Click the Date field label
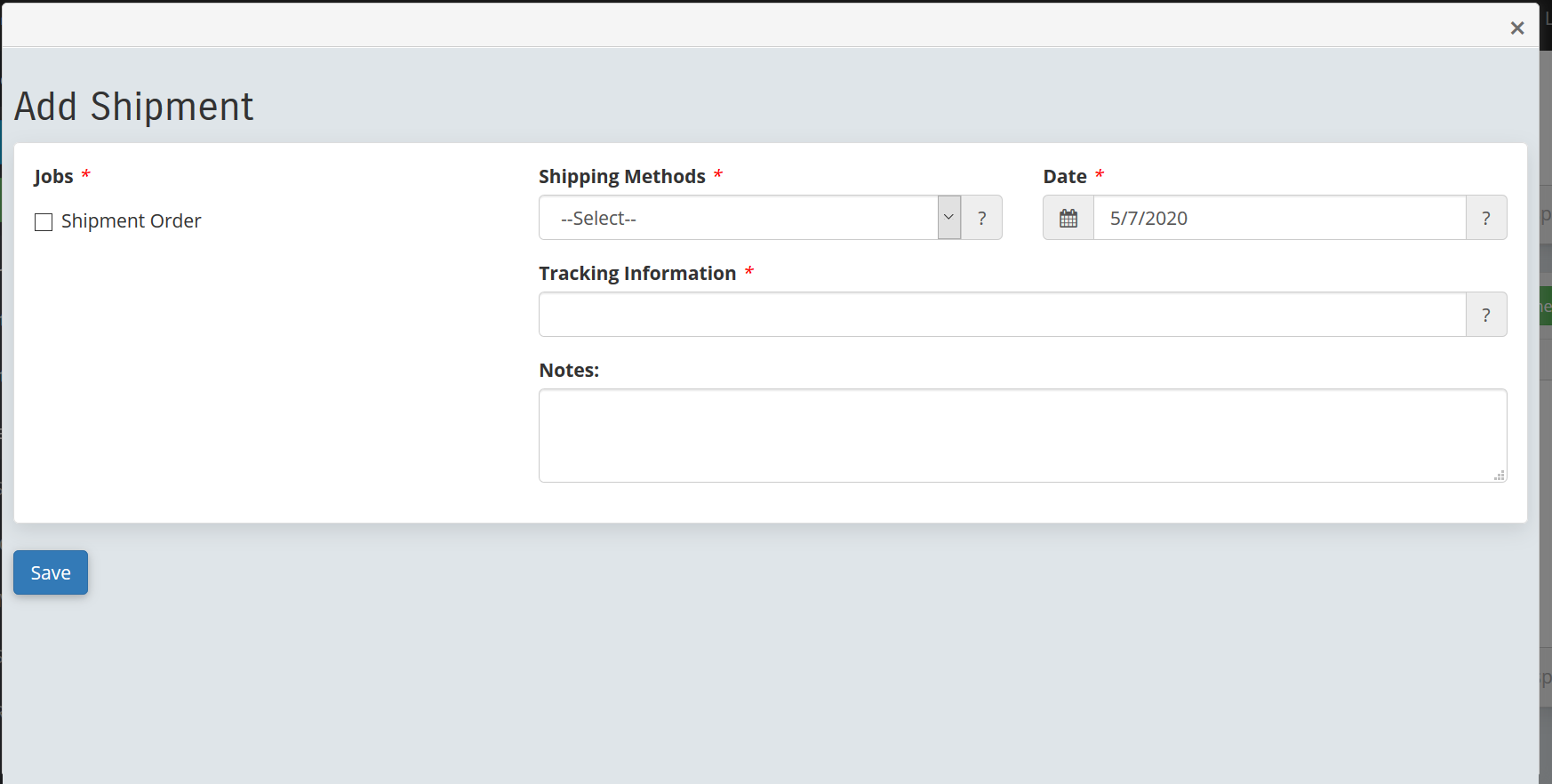1552x784 pixels. pos(1064,177)
